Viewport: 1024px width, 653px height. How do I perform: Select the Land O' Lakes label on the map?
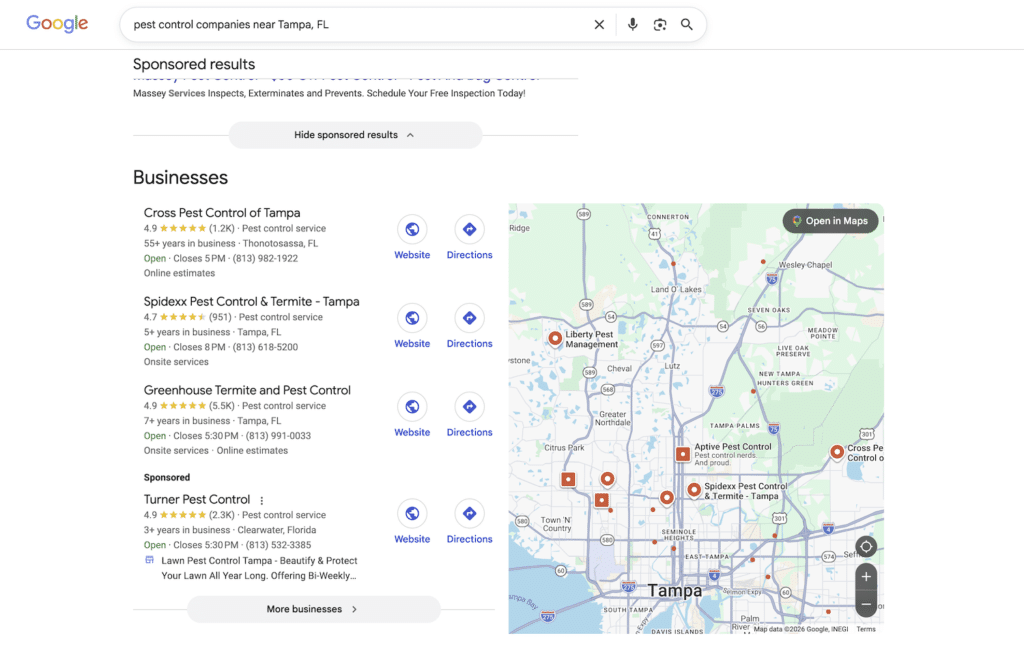(x=676, y=289)
